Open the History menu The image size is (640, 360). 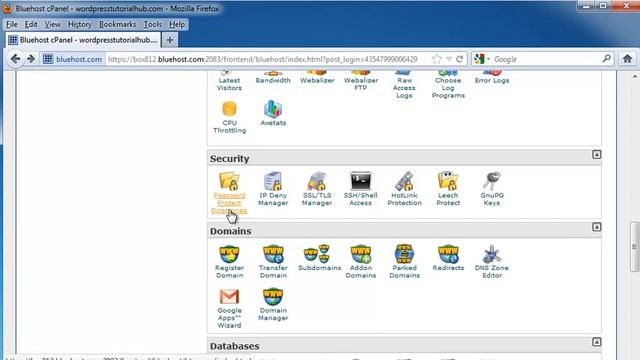(80, 24)
